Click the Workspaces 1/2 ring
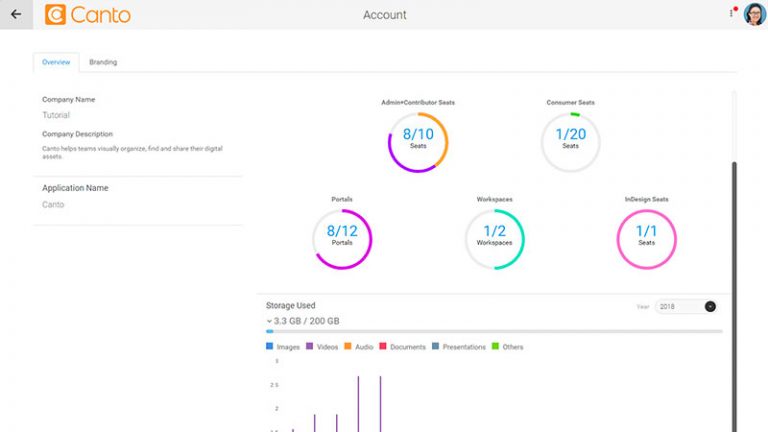The image size is (768, 432). click(x=495, y=239)
